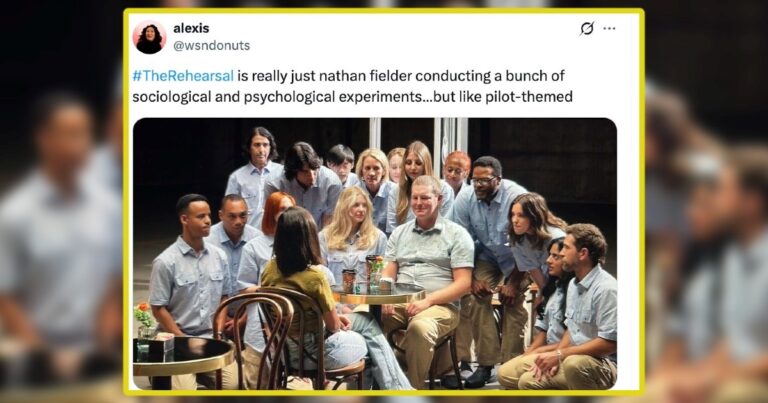This screenshot has width=768, height=403.
Task: Click the display name alexis
Action: [x=191, y=28]
